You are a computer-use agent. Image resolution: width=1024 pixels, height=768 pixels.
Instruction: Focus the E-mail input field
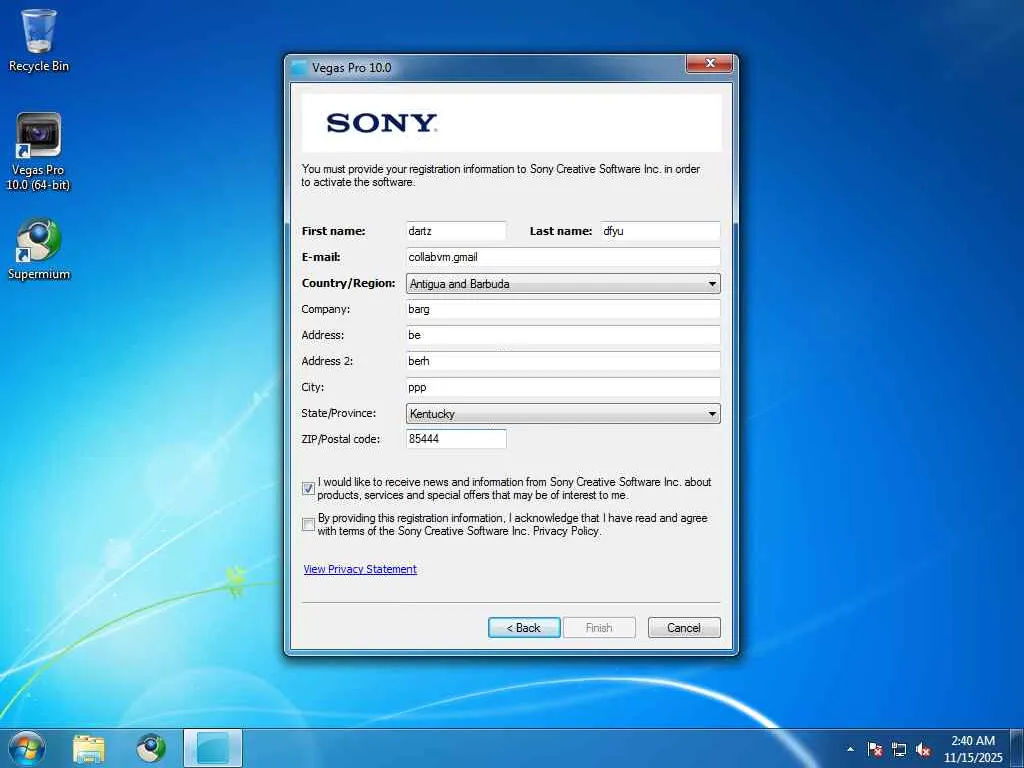click(x=563, y=257)
